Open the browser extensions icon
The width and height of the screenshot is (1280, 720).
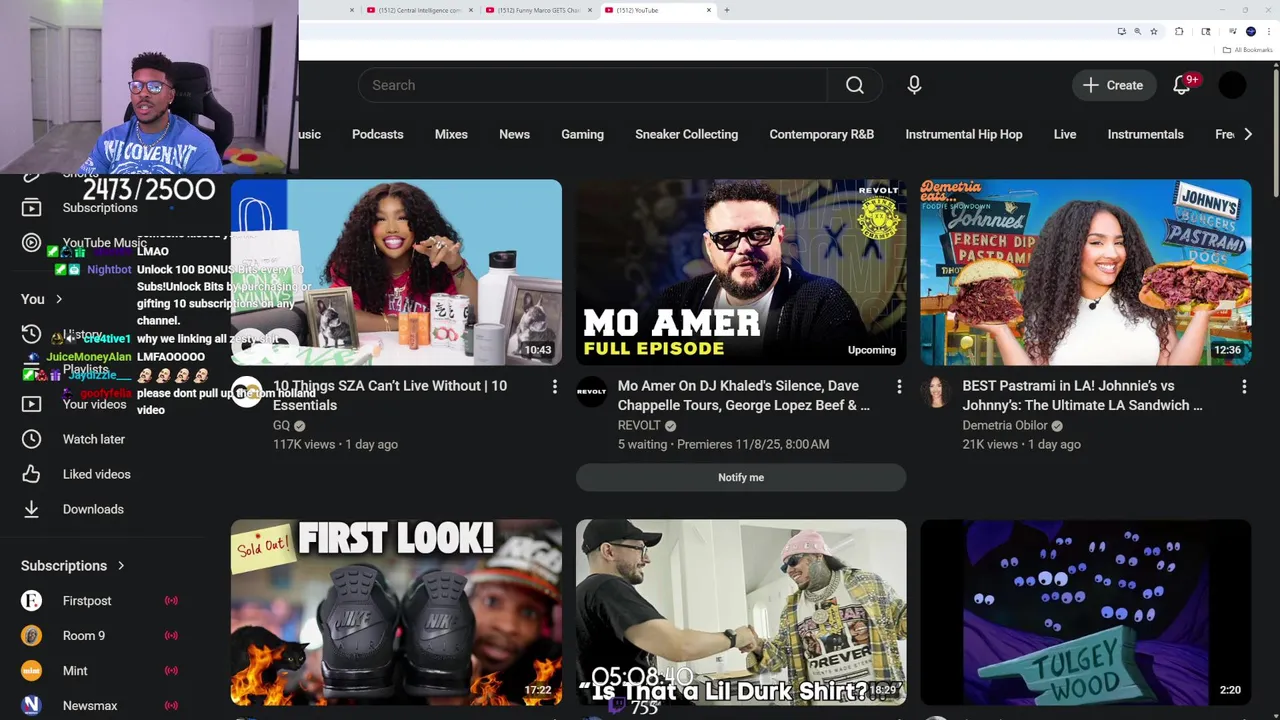click(x=1179, y=32)
